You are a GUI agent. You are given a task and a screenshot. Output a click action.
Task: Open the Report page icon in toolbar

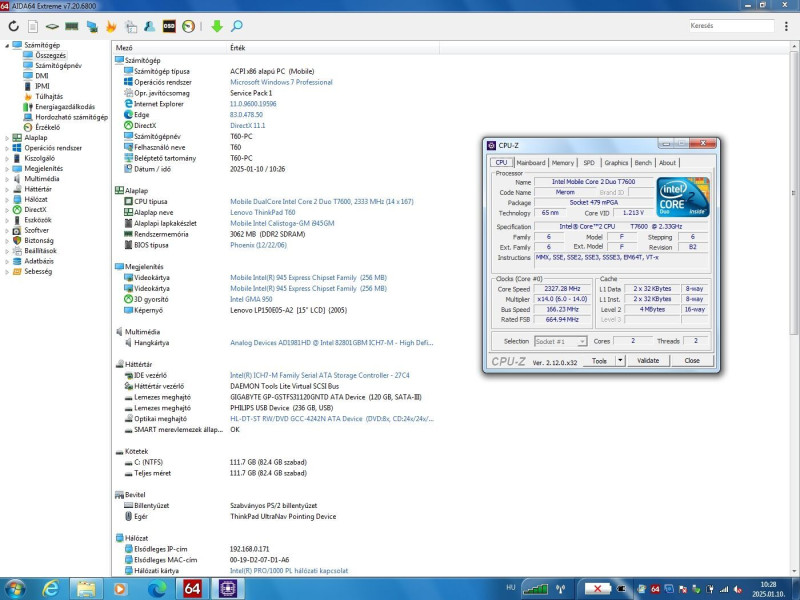point(33,26)
